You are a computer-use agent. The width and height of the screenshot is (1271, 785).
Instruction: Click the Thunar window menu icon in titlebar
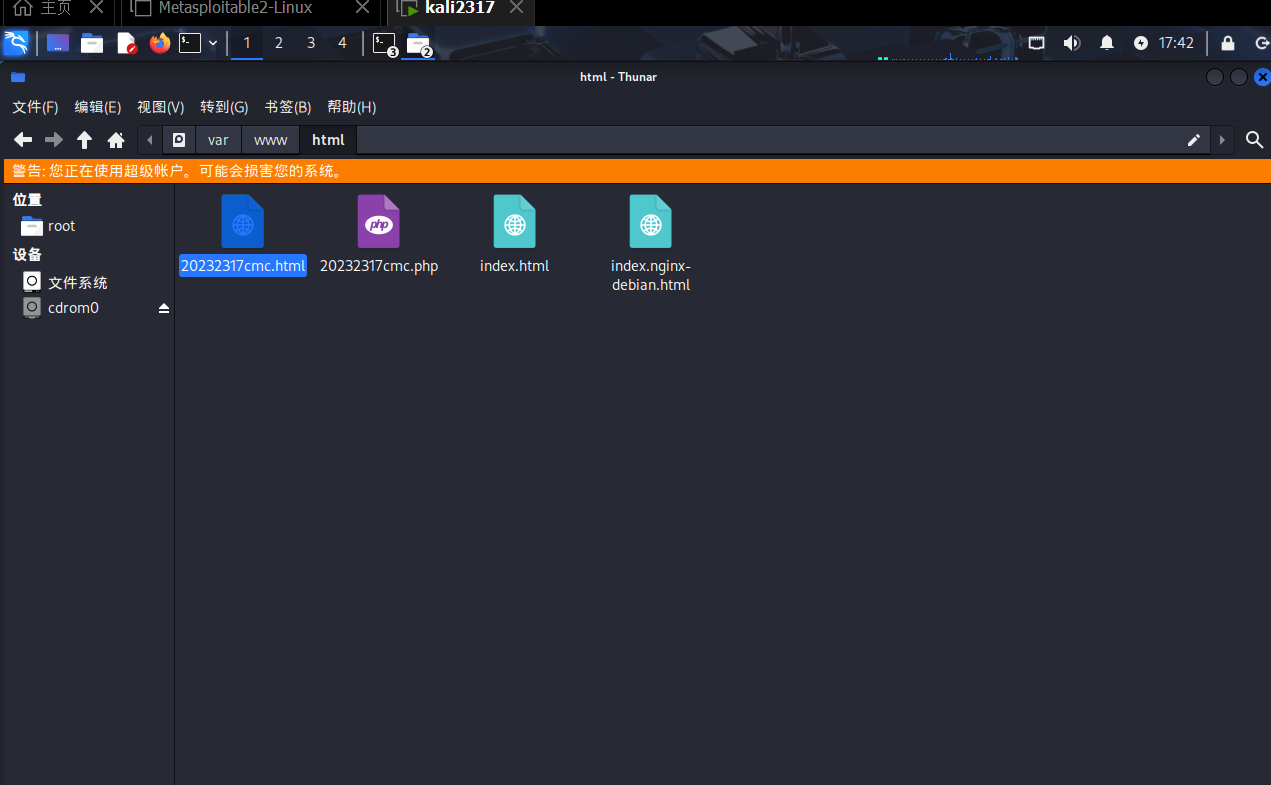[x=18, y=77]
